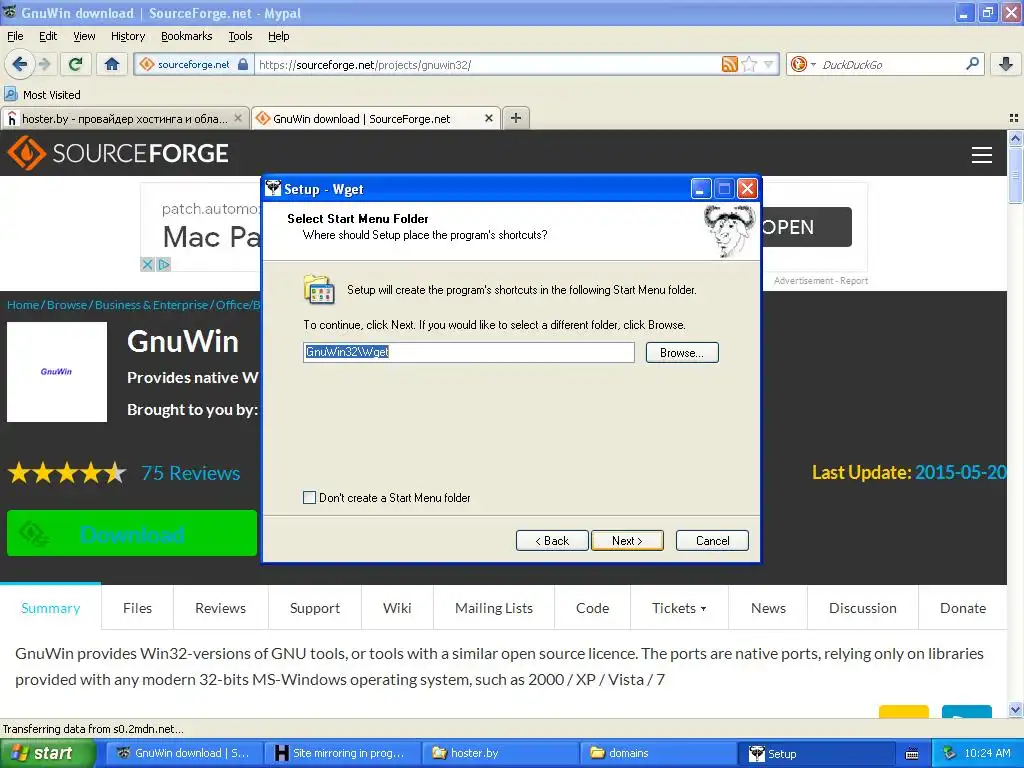
Task: Open the Files tab on SourceForge
Action: point(137,608)
